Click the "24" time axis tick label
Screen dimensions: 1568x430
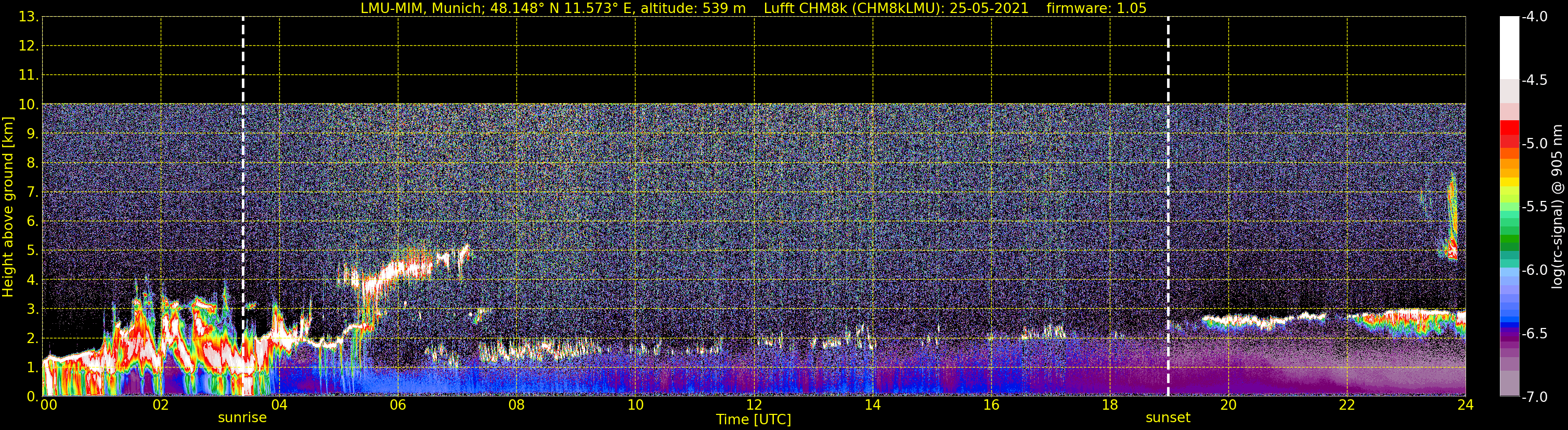1466,405
